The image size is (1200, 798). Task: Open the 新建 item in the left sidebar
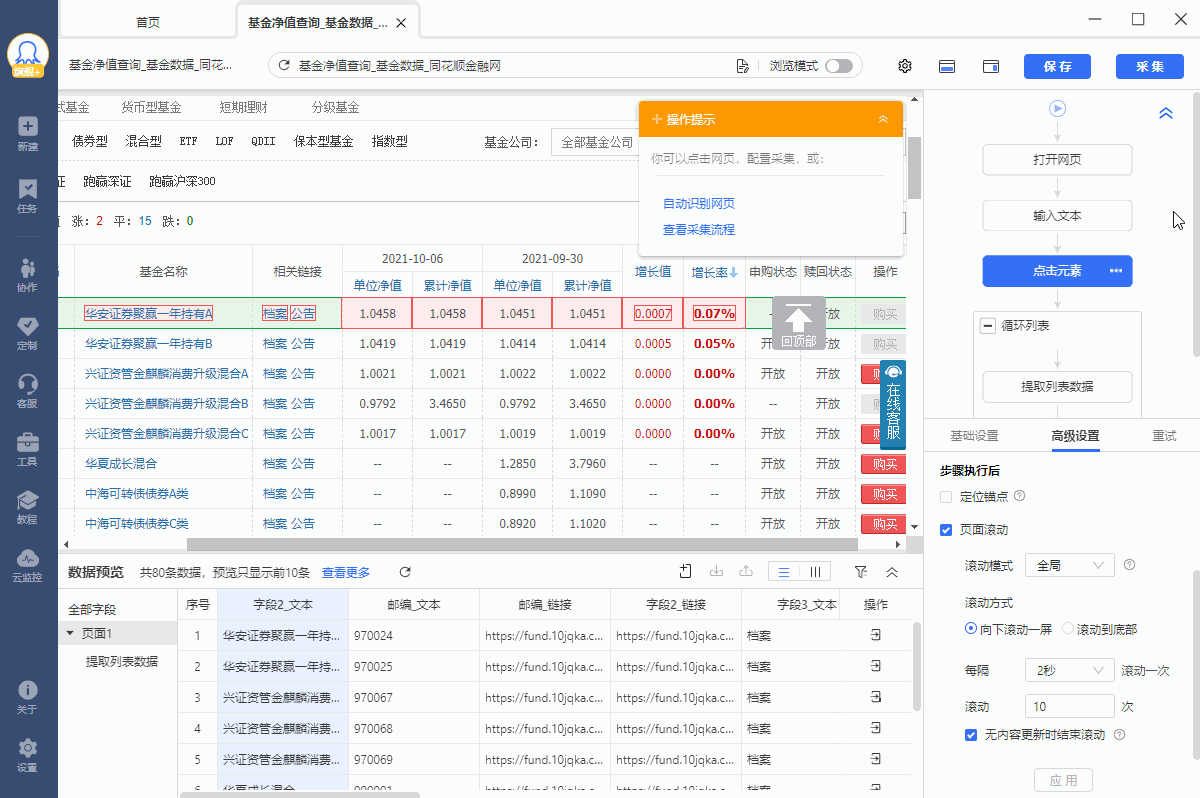(x=28, y=133)
